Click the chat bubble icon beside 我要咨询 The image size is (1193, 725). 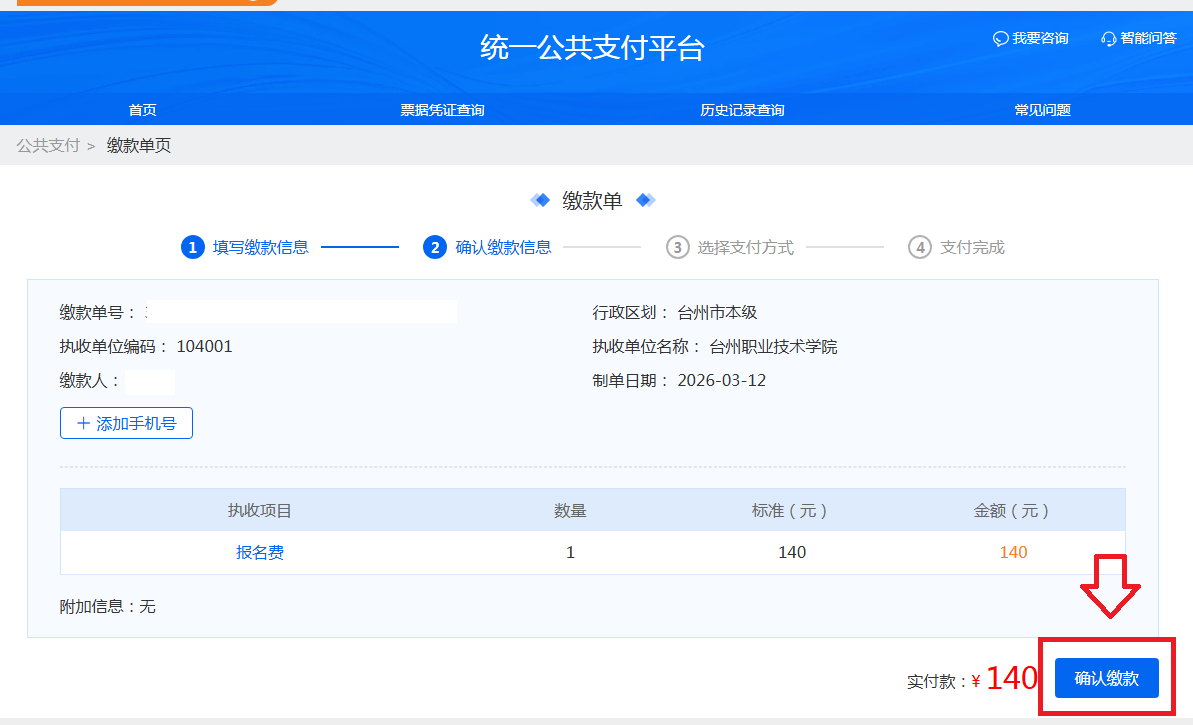(1000, 39)
